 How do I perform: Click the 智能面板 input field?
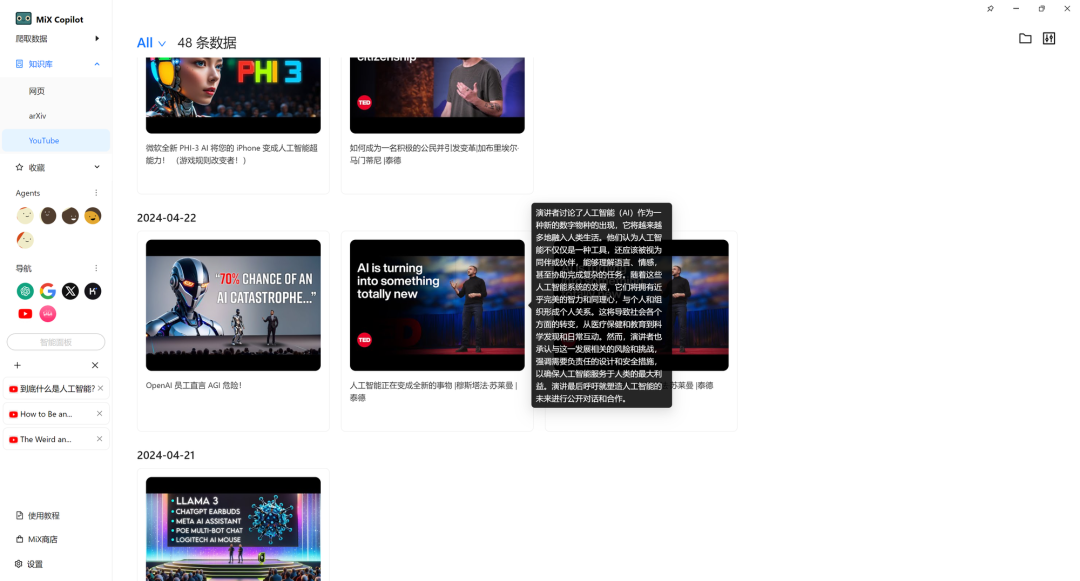(x=56, y=342)
